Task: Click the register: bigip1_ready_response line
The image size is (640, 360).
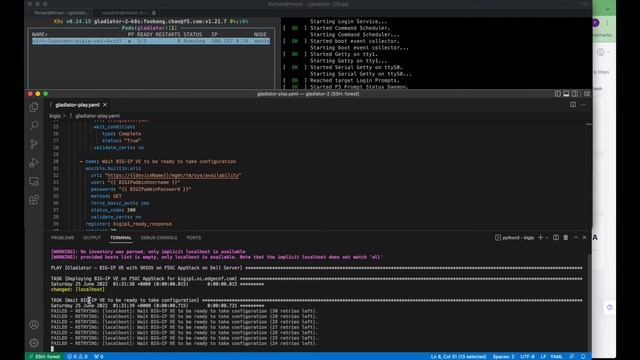Action: pos(129,224)
